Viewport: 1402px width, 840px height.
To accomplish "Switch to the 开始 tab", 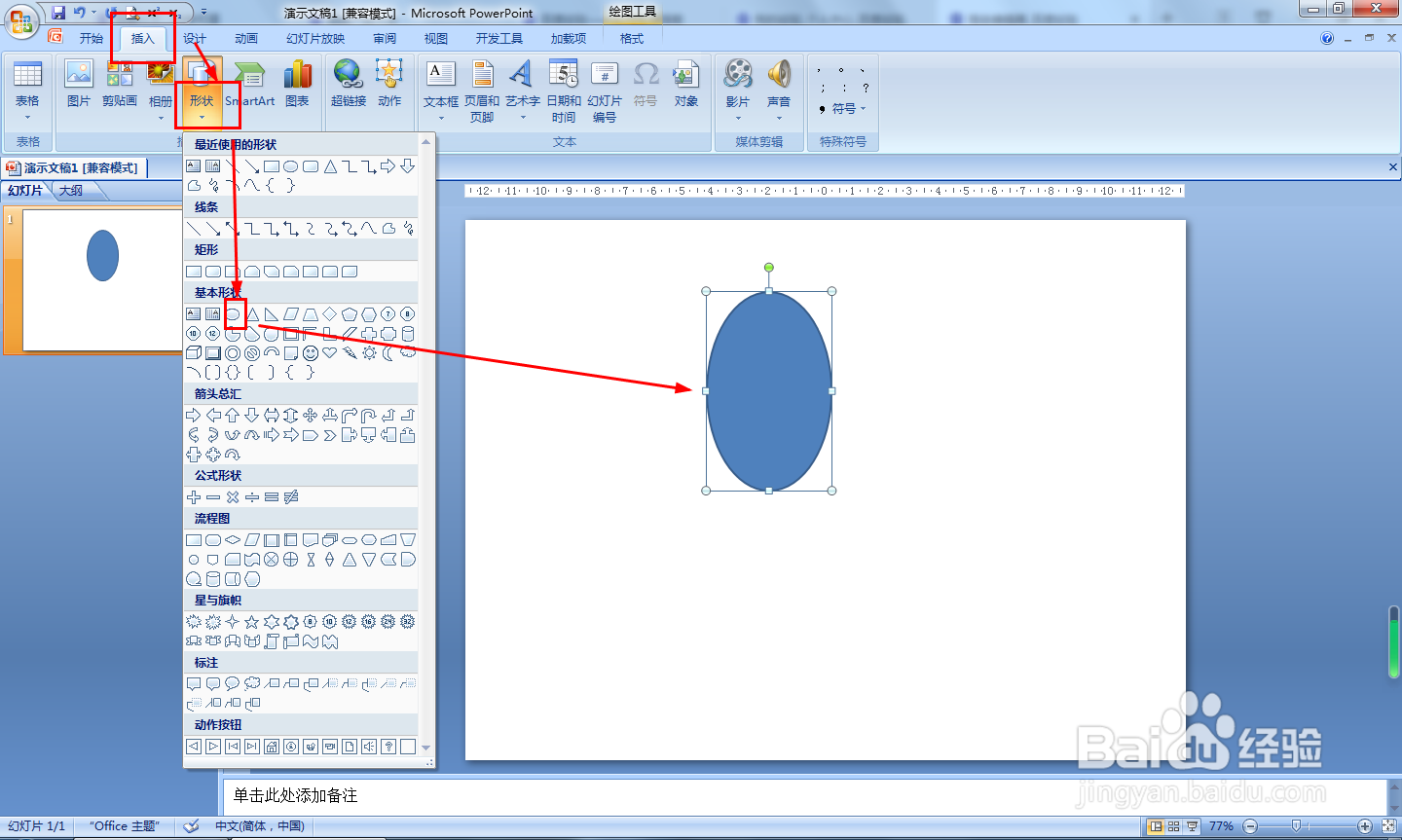I will [x=92, y=39].
